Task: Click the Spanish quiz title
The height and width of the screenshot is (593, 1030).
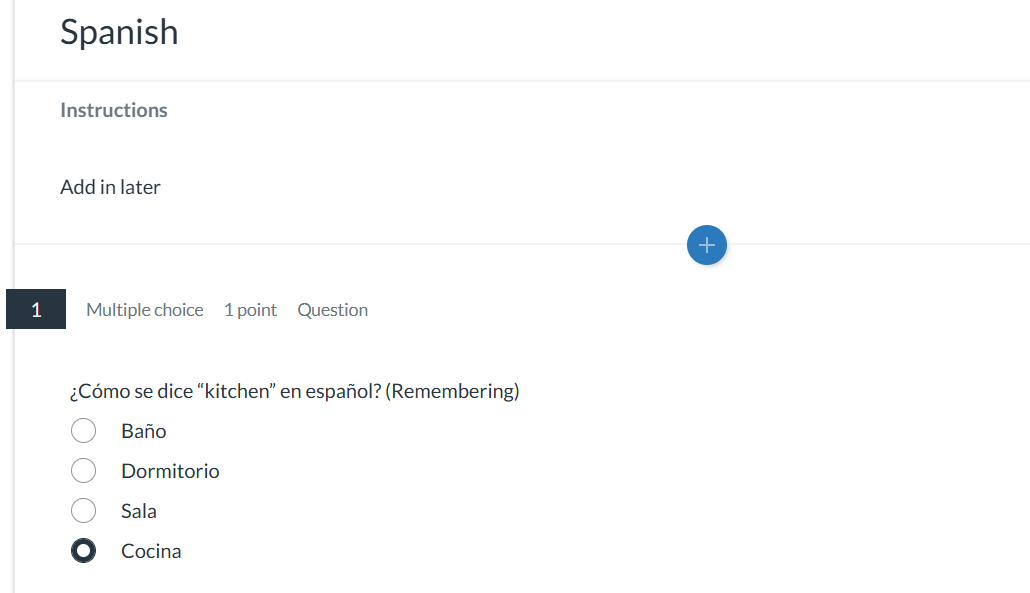Action: [119, 32]
